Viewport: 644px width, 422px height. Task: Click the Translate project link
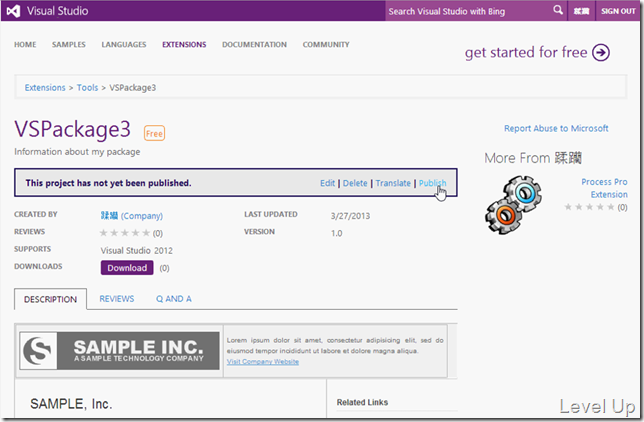393,183
